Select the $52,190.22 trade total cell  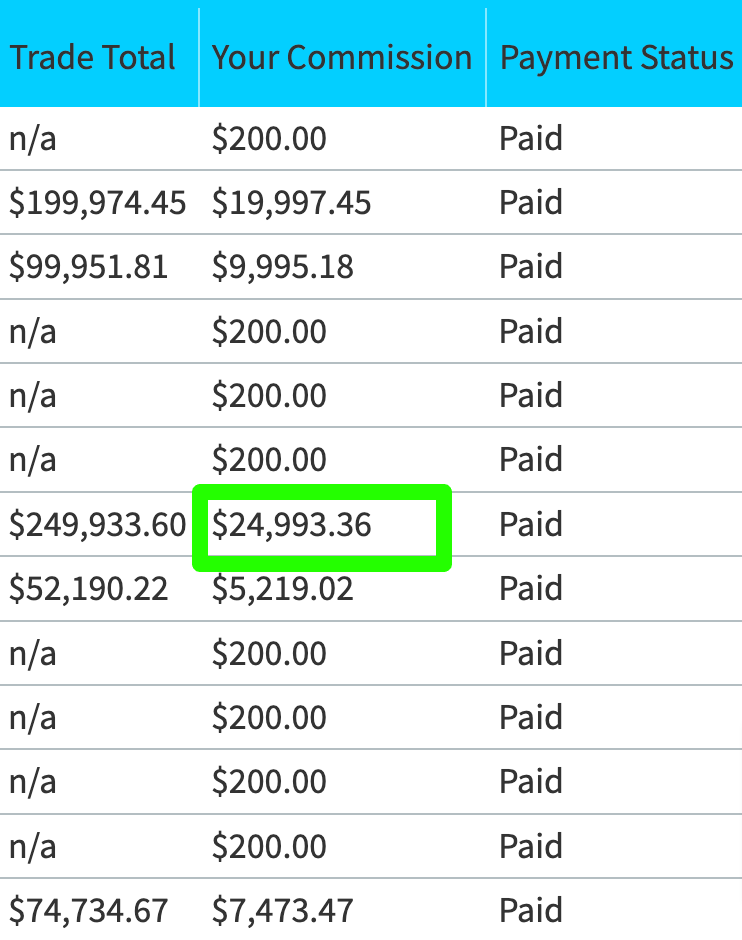coord(88,589)
